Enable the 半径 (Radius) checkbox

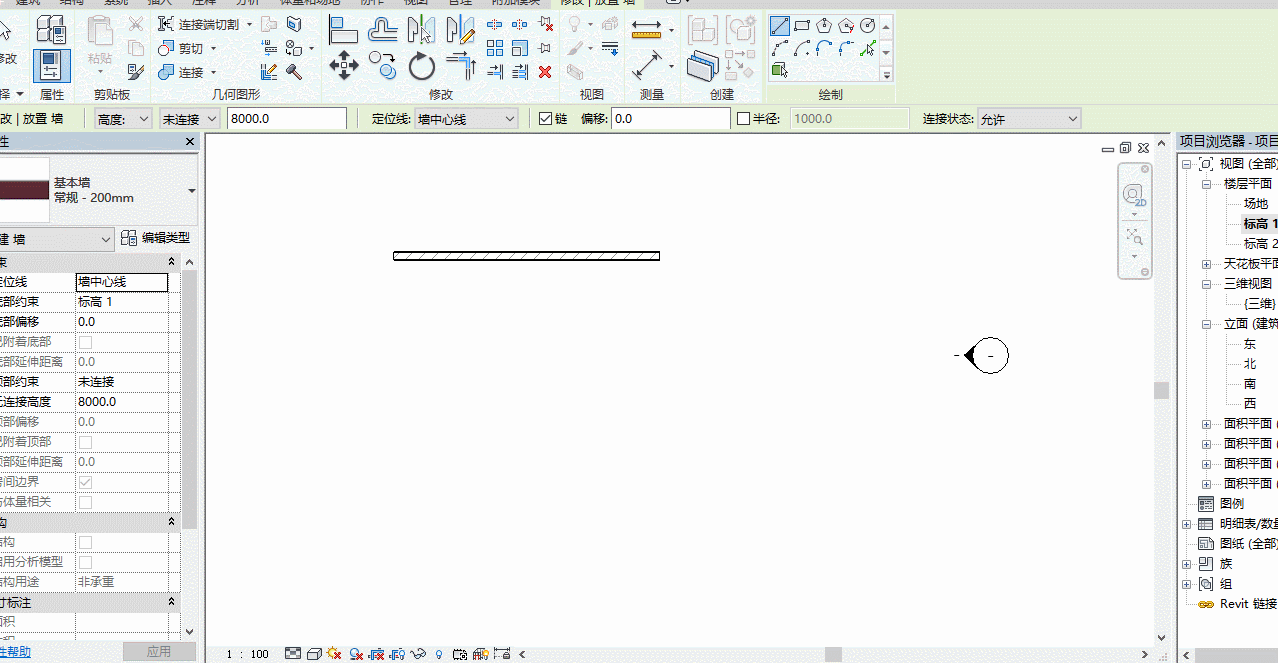pyautogui.click(x=743, y=118)
